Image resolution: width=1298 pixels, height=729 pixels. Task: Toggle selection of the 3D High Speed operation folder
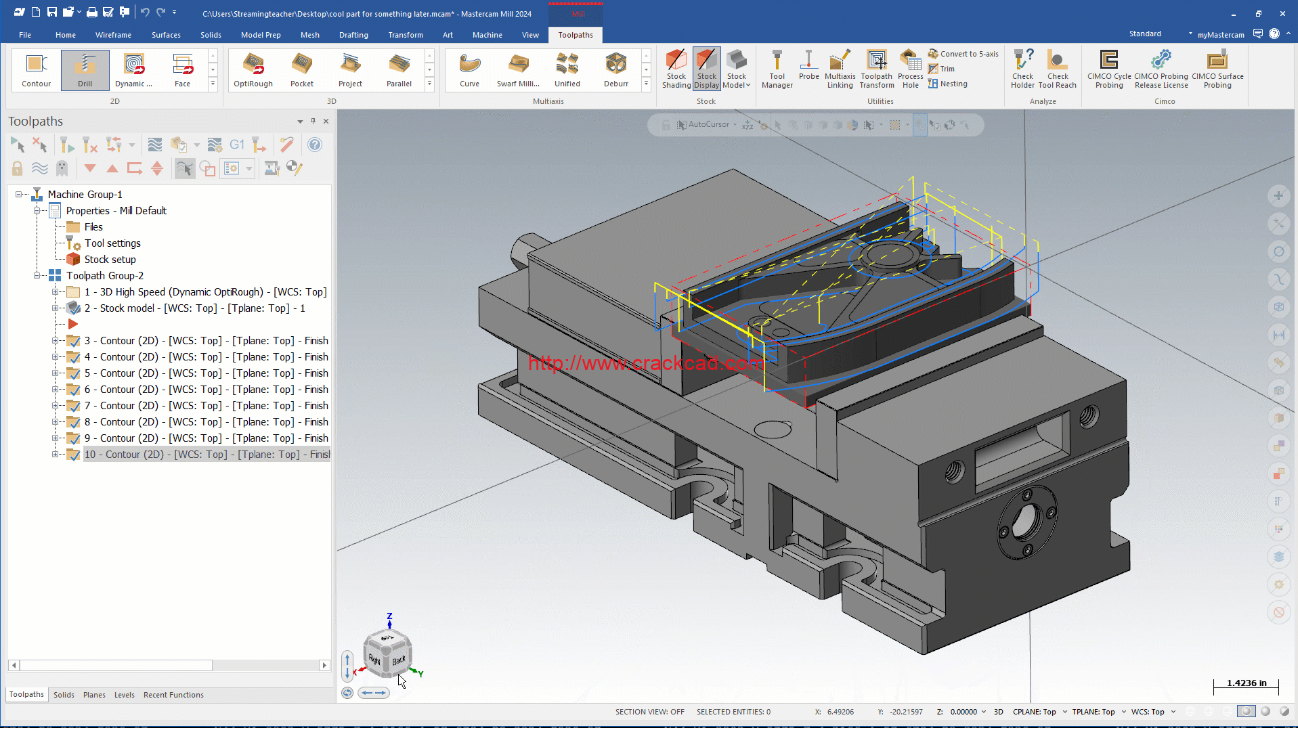(x=73, y=292)
